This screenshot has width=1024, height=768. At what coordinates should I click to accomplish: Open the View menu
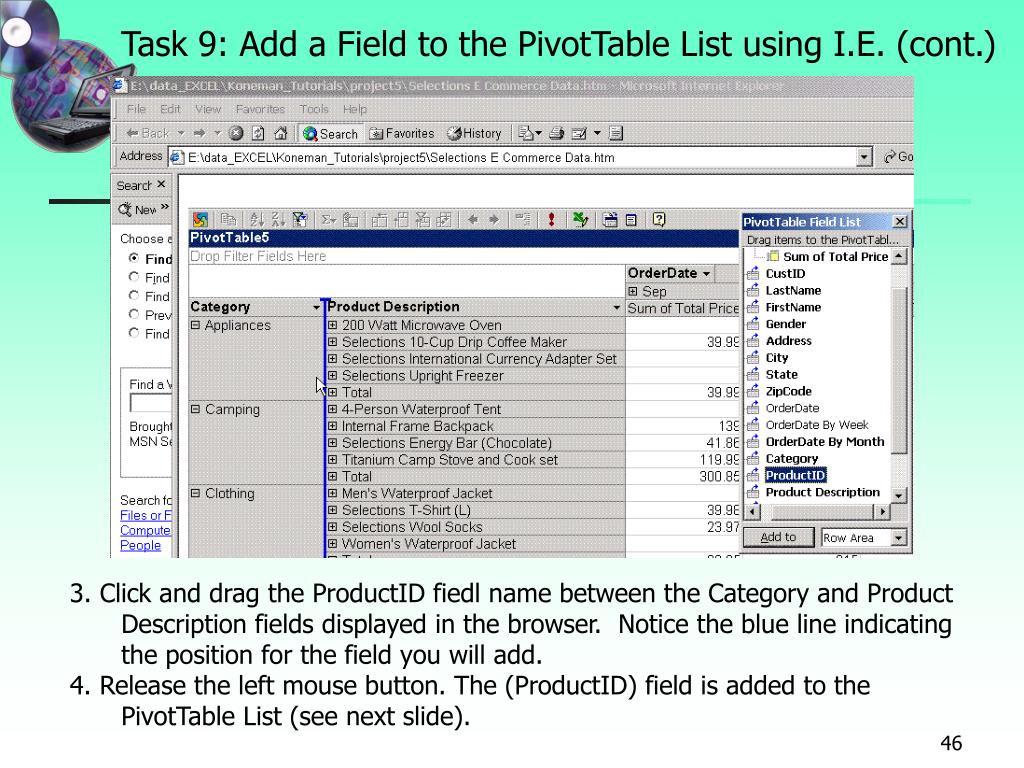pos(208,109)
